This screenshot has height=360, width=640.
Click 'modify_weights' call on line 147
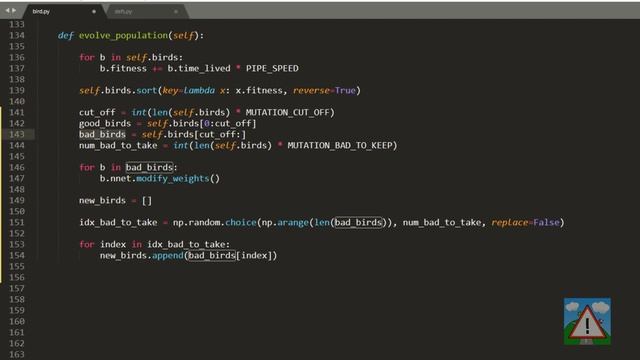pyautogui.click(x=173, y=179)
